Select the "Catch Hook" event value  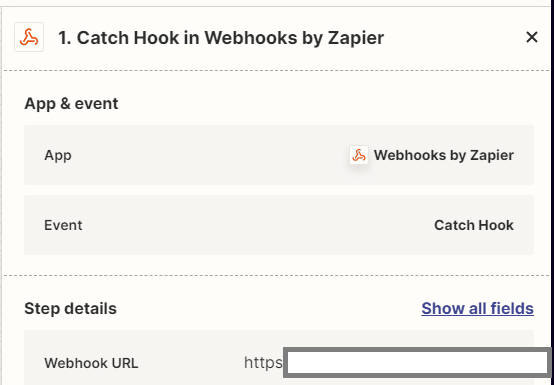point(474,225)
